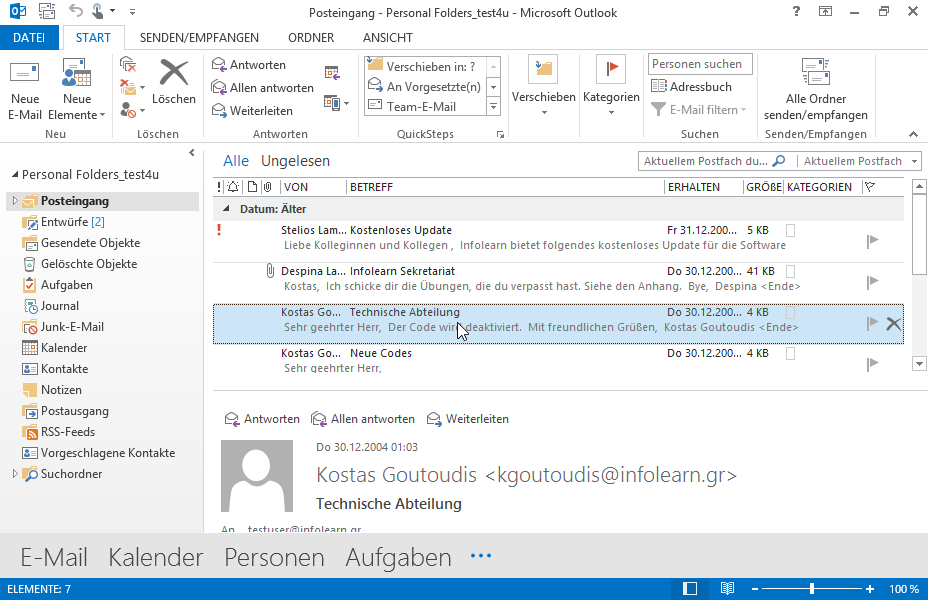Open the Verschieben move menu

tap(543, 87)
